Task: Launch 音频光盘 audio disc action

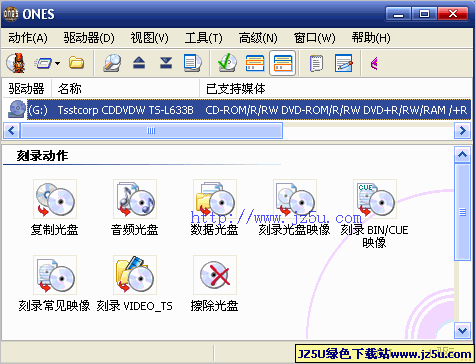Action: click(135, 208)
